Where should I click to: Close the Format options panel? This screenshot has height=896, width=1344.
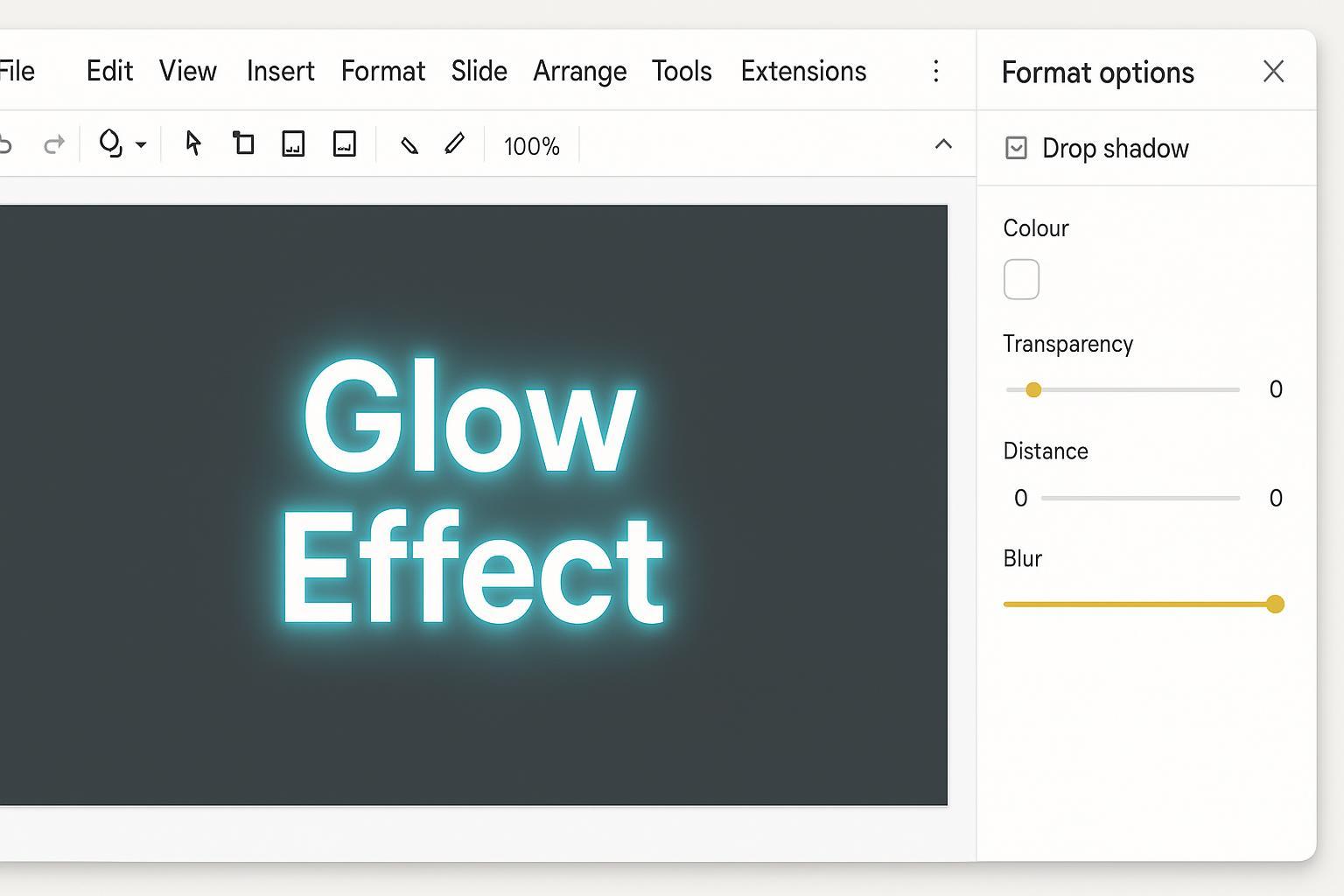click(x=1273, y=72)
